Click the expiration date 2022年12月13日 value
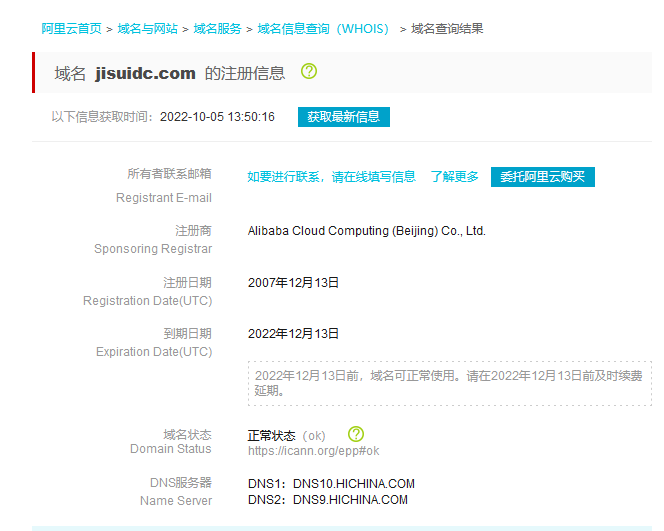664x531 pixels. (x=293, y=334)
